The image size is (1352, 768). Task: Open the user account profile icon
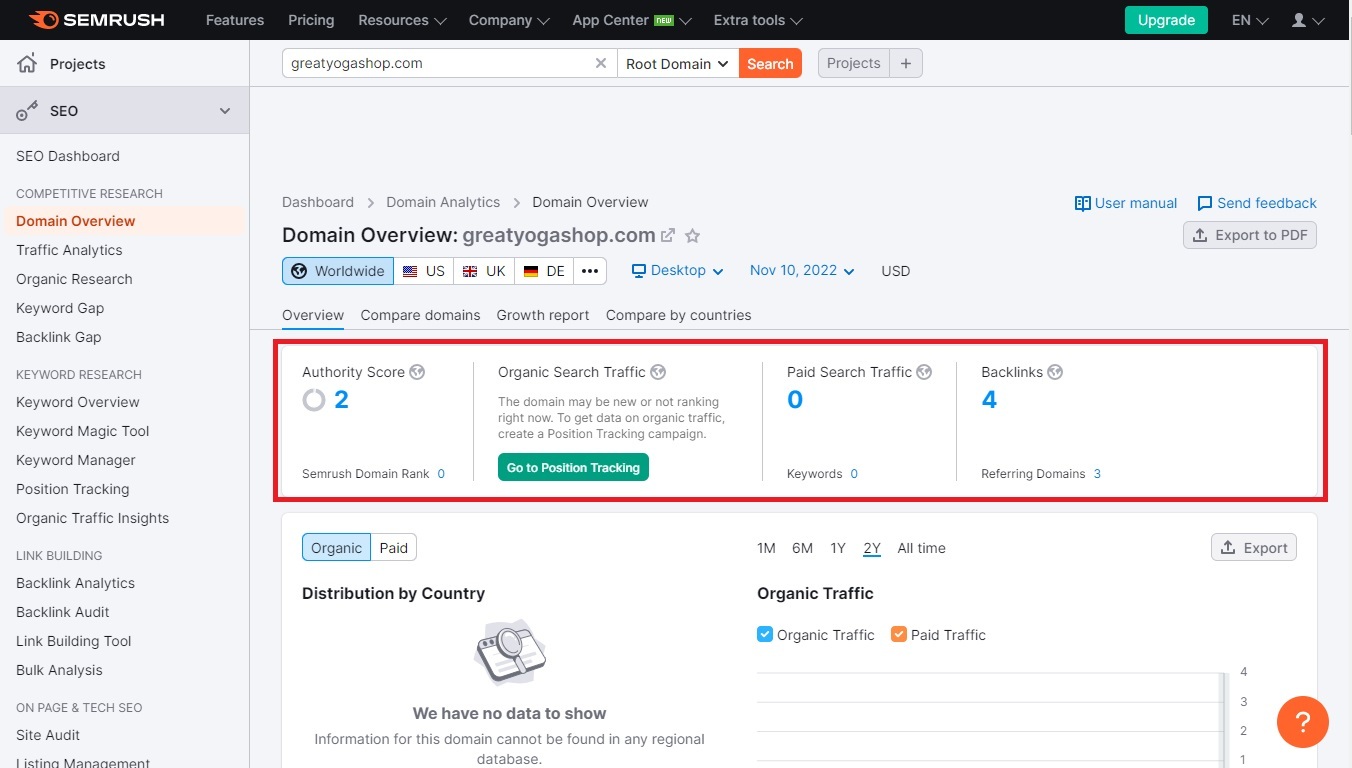tap(1298, 20)
